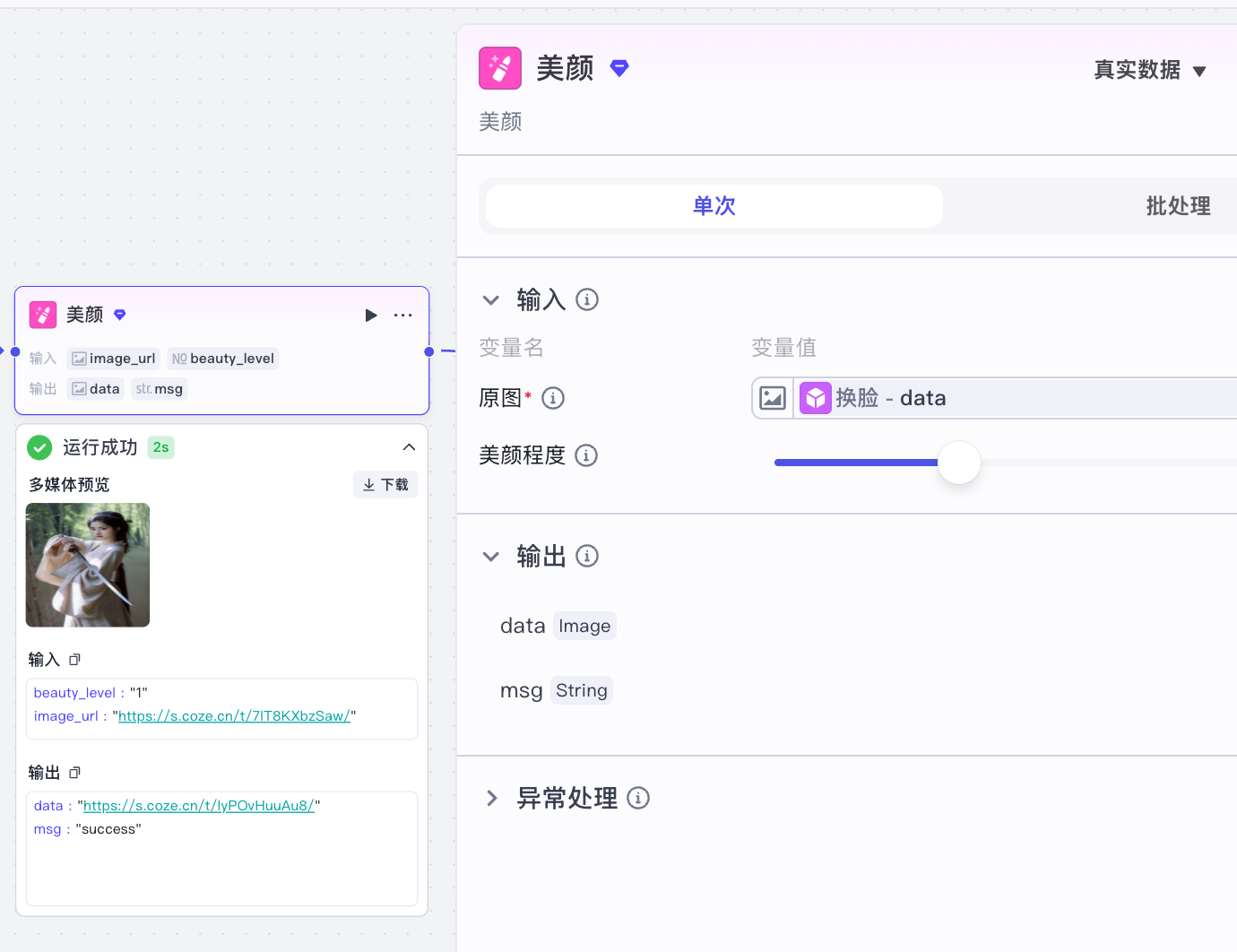
Task: Collapse the 运行成功 result panel
Action: 409,447
